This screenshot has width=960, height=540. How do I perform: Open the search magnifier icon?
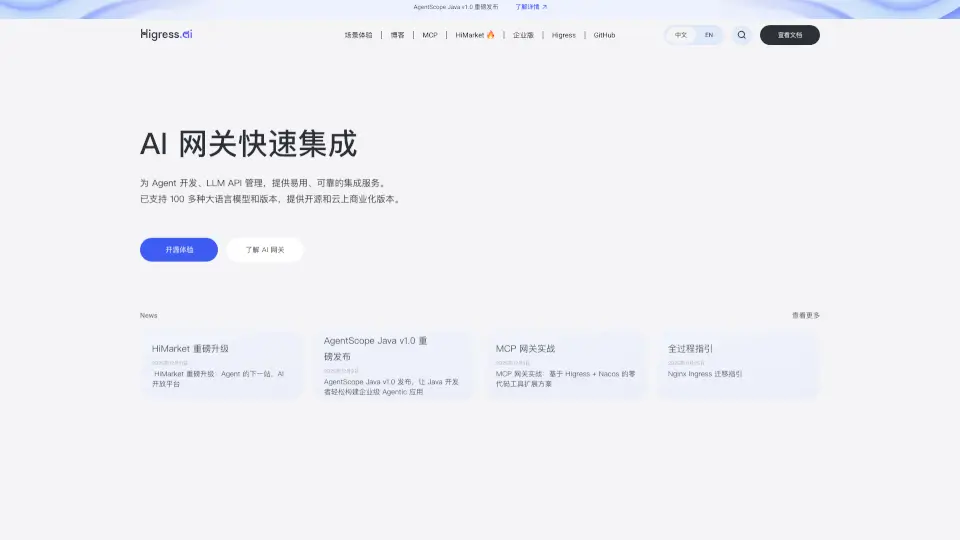741,35
